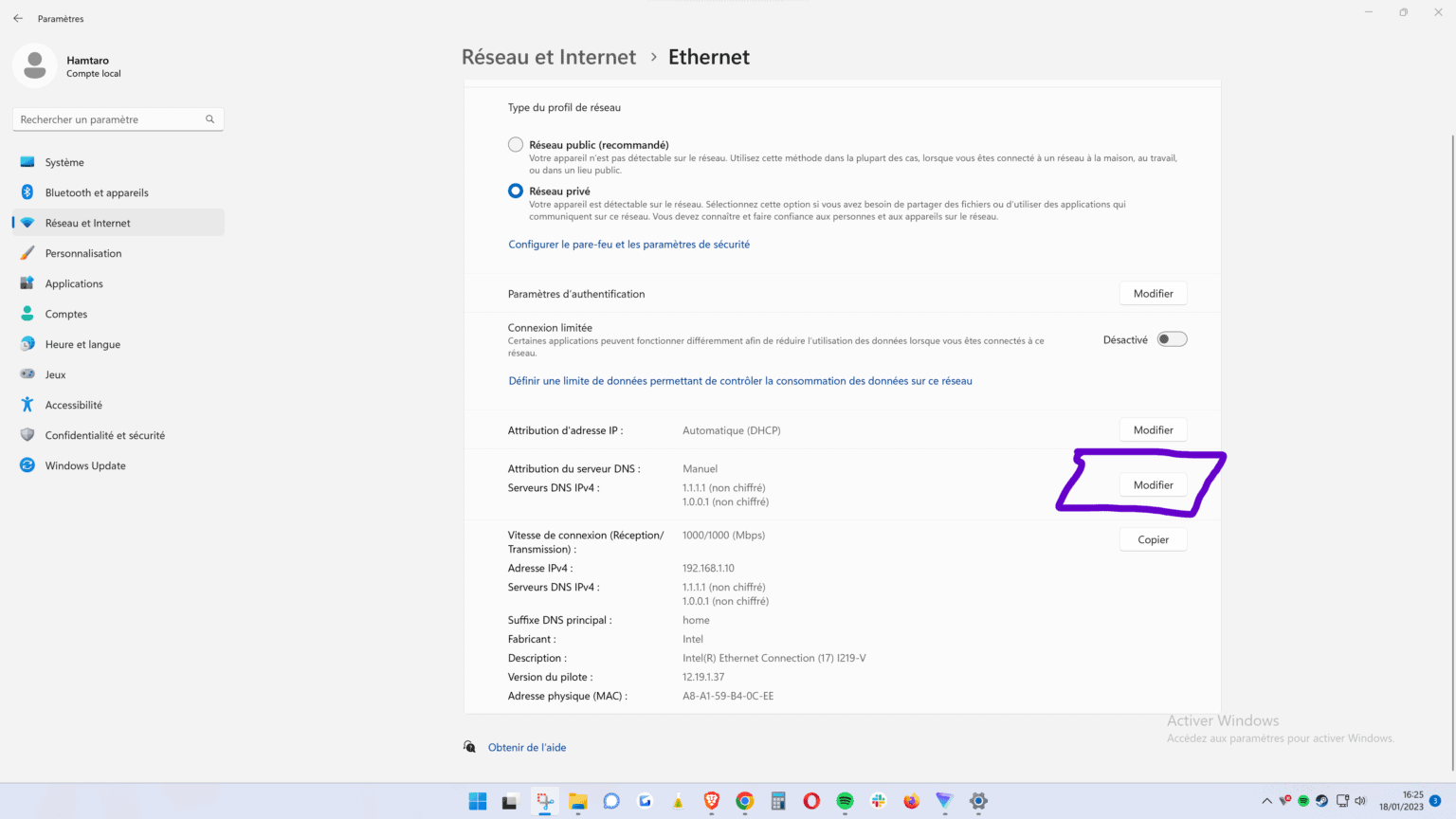This screenshot has height=819, width=1456.
Task: Select Accessibilité from the sidebar
Action: click(74, 405)
